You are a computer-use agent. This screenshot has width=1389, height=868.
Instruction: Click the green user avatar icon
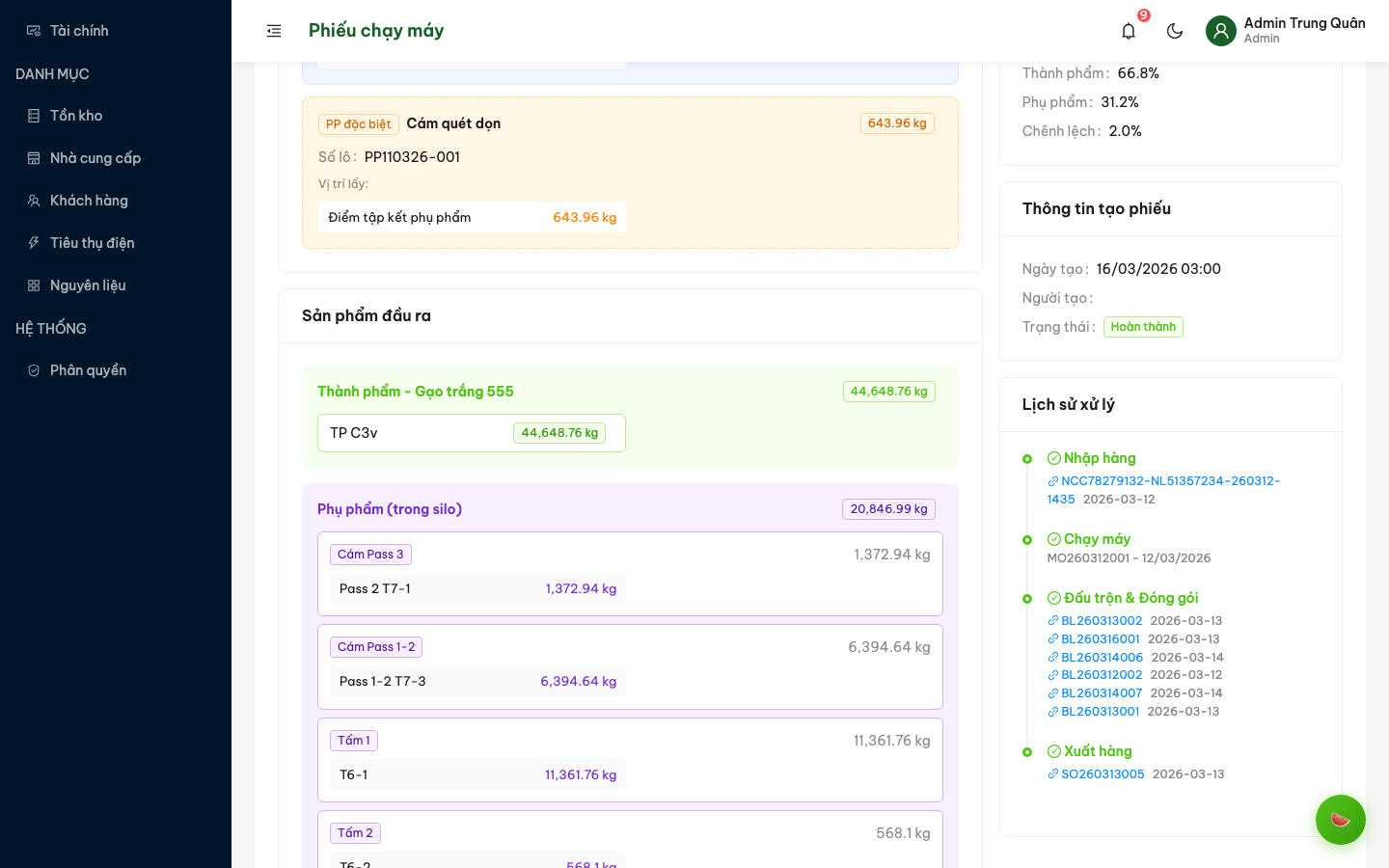pos(1221,31)
